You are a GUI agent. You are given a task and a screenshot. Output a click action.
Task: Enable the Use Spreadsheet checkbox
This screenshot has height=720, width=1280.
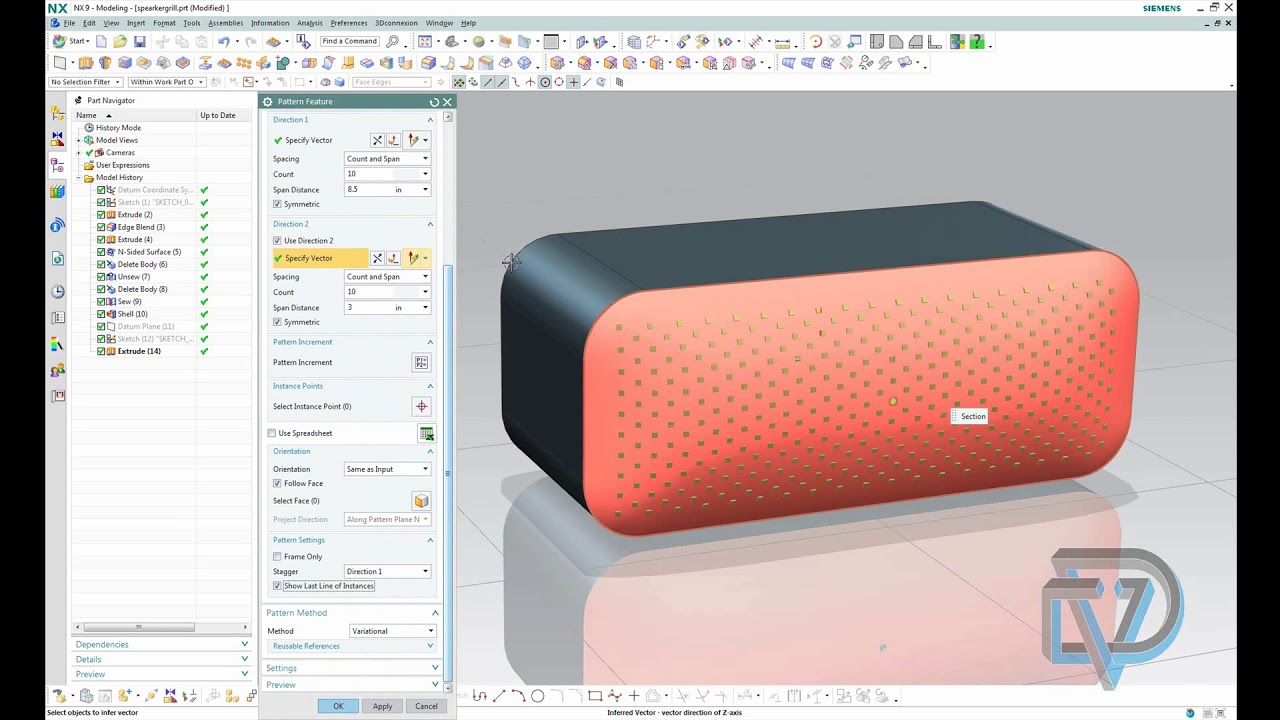272,433
